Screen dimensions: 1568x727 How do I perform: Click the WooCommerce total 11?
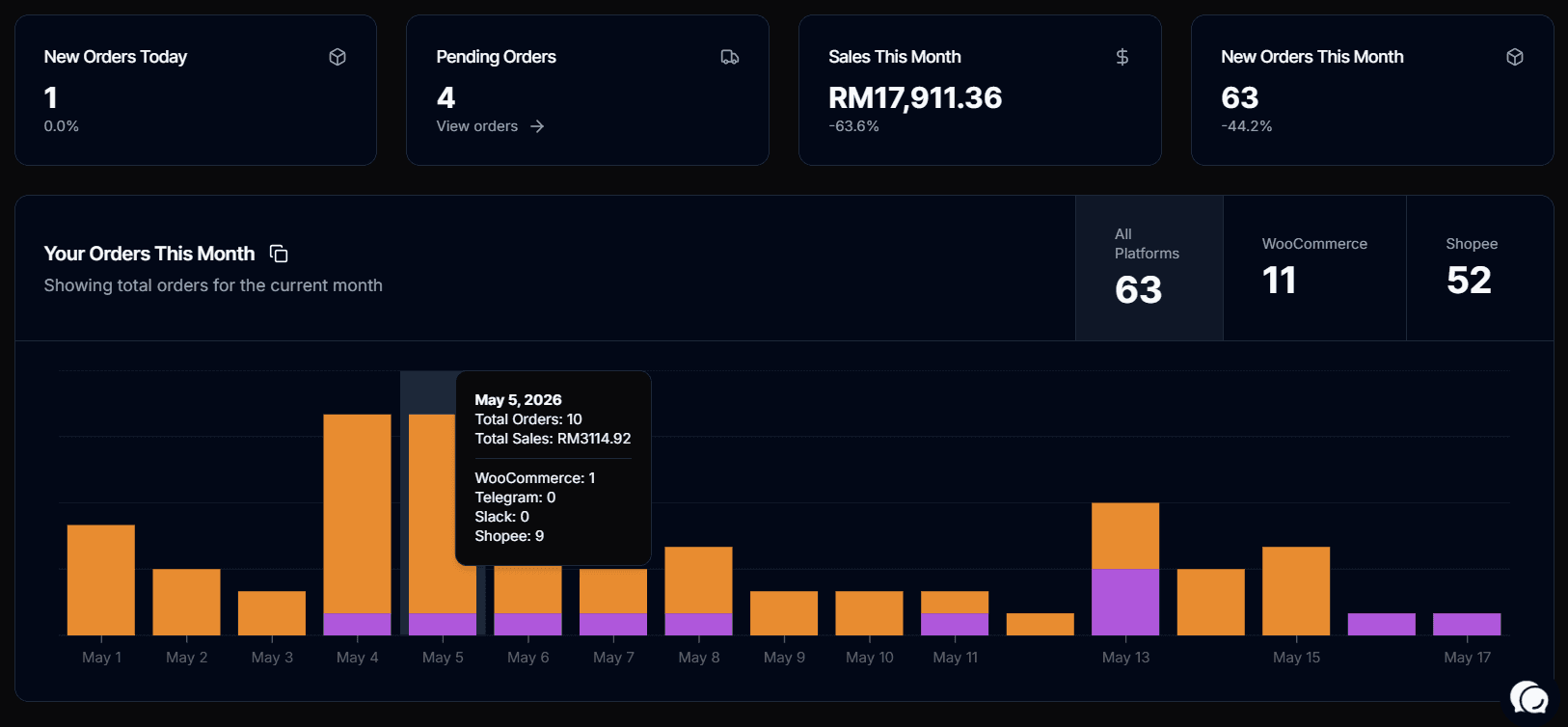click(x=1279, y=281)
